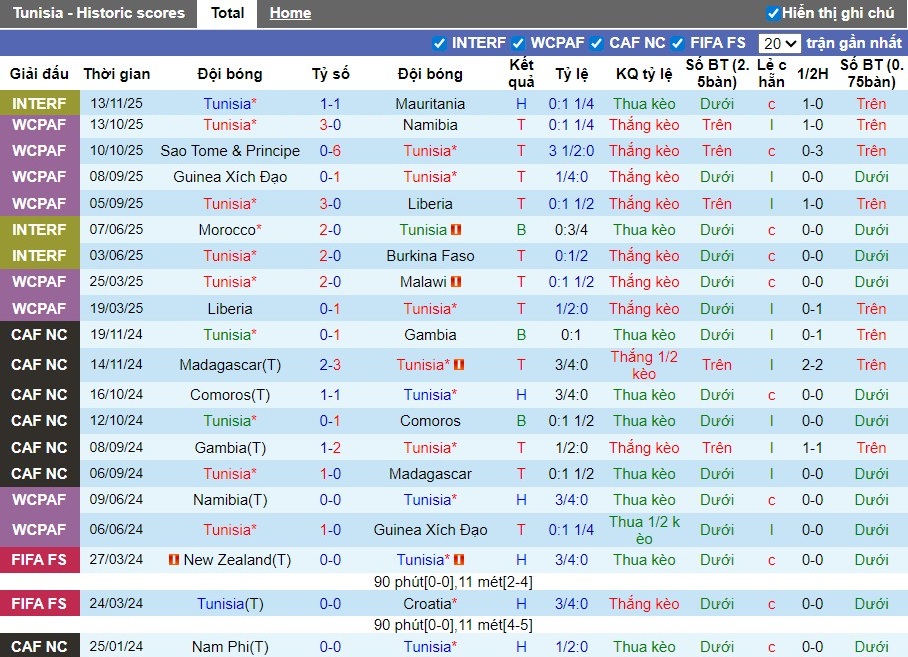
Task: Open the Croatia team link
Action: (x=430, y=604)
